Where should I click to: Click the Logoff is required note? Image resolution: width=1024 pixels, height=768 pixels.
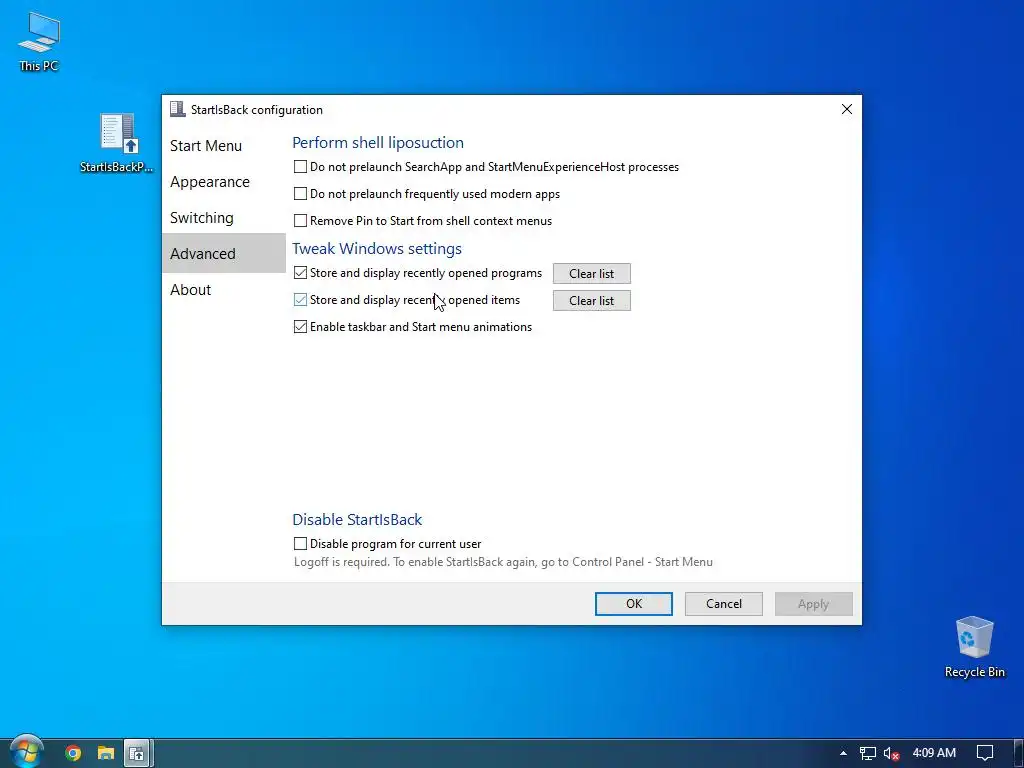504,562
